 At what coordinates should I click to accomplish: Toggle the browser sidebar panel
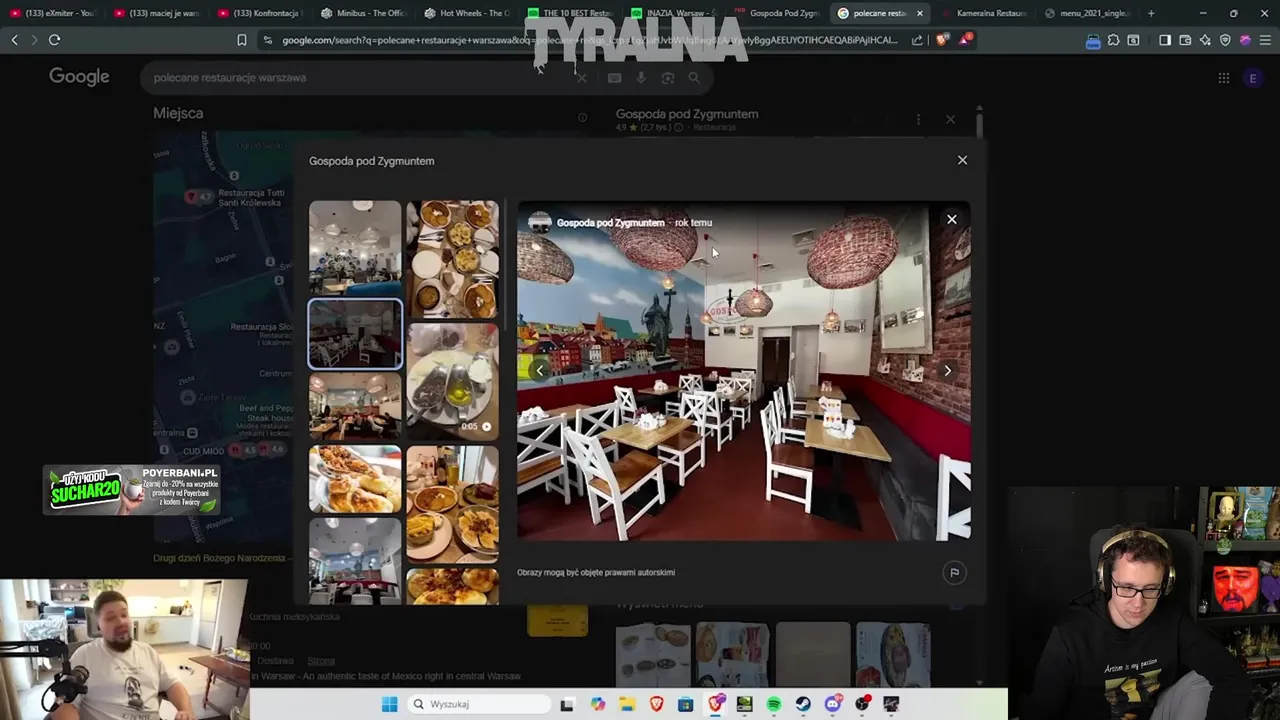coord(1165,40)
